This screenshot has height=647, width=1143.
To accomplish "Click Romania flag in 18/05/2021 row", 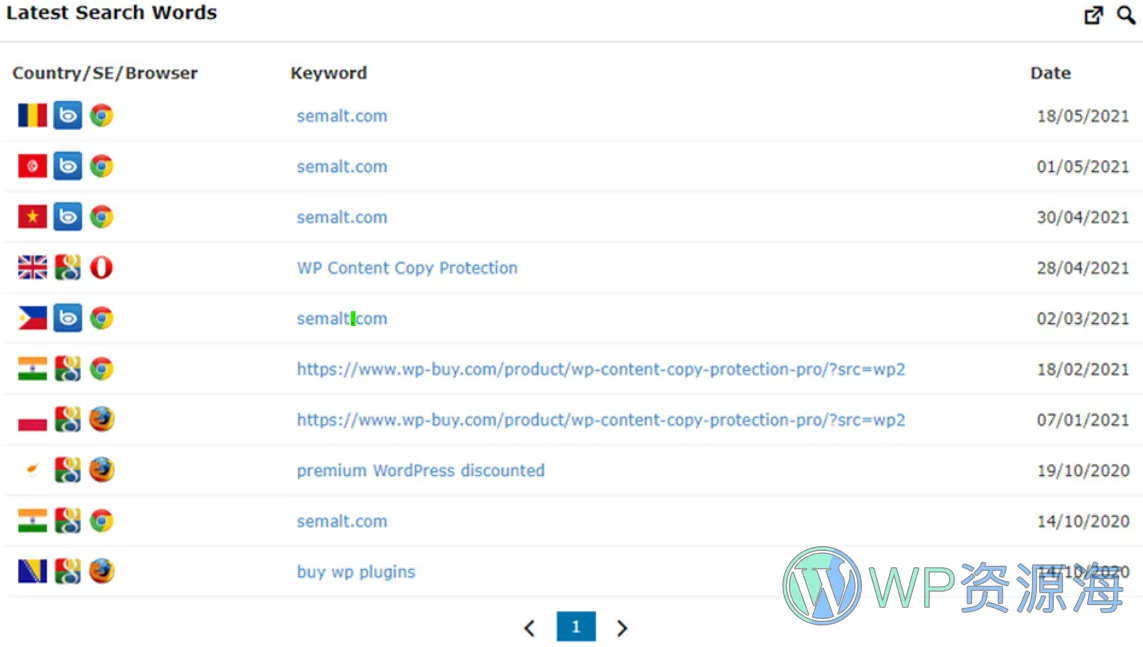I will click(32, 115).
